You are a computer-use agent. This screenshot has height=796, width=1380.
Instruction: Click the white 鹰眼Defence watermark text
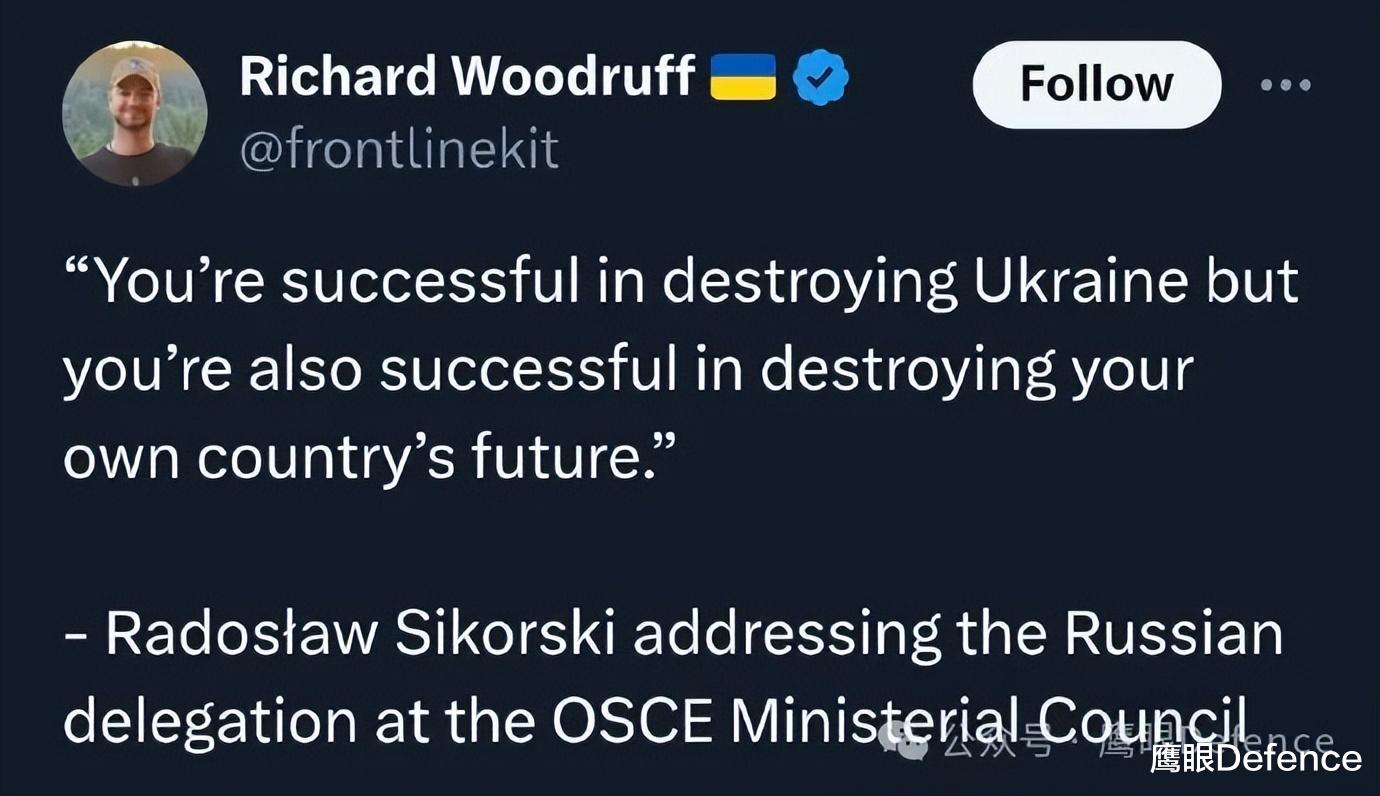click(1255, 759)
